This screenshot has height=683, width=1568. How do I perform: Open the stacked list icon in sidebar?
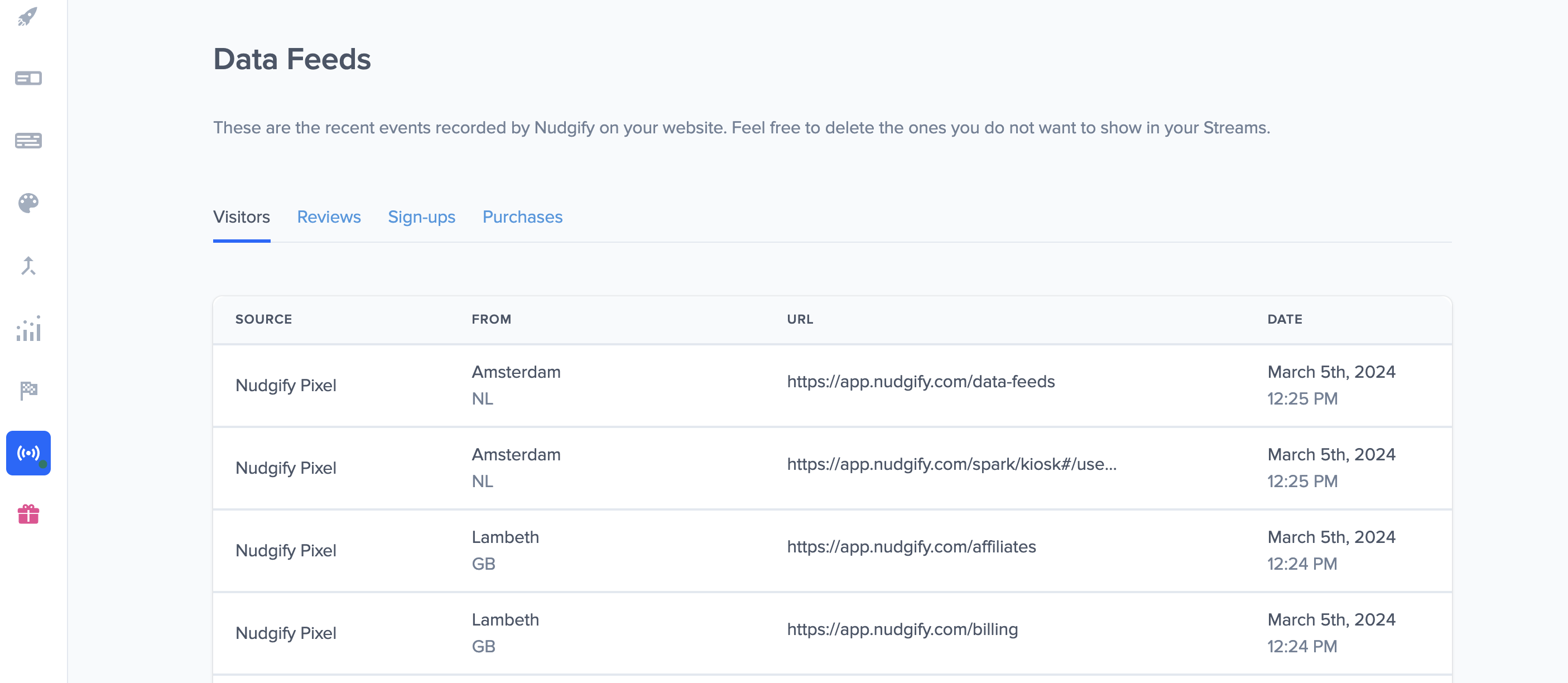point(28,141)
